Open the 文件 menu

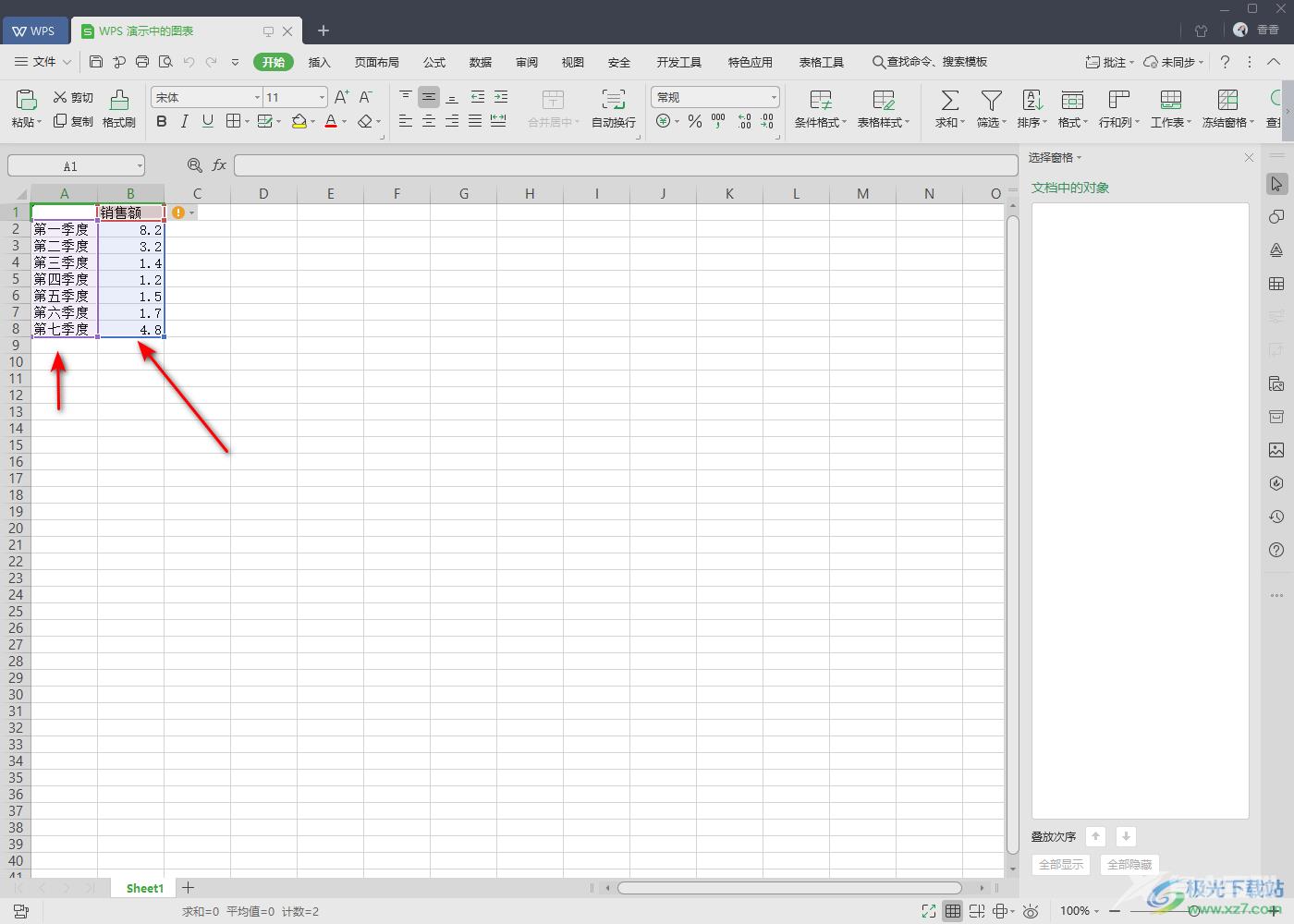coord(43,62)
